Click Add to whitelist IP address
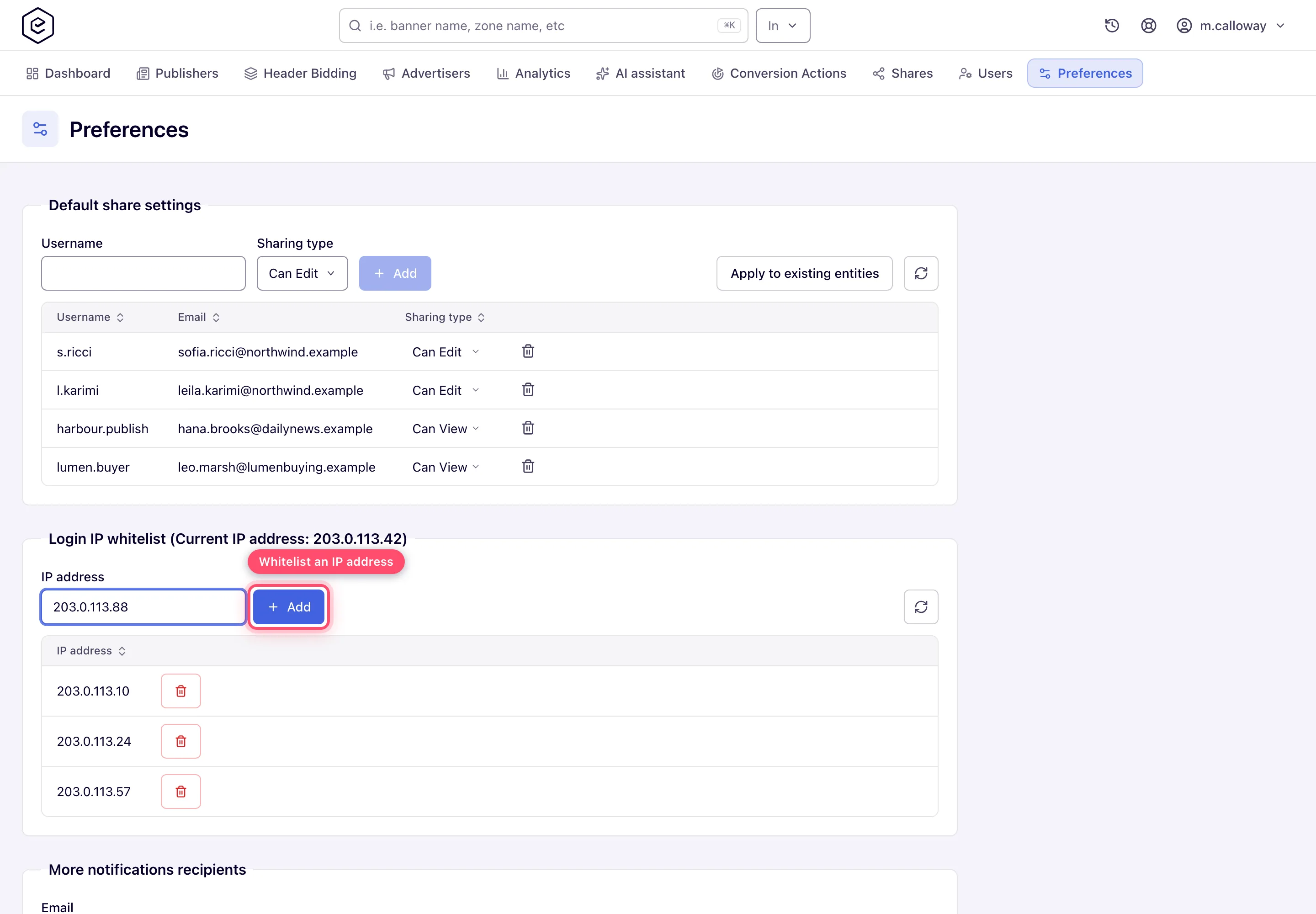The width and height of the screenshot is (1316, 914). point(289,607)
